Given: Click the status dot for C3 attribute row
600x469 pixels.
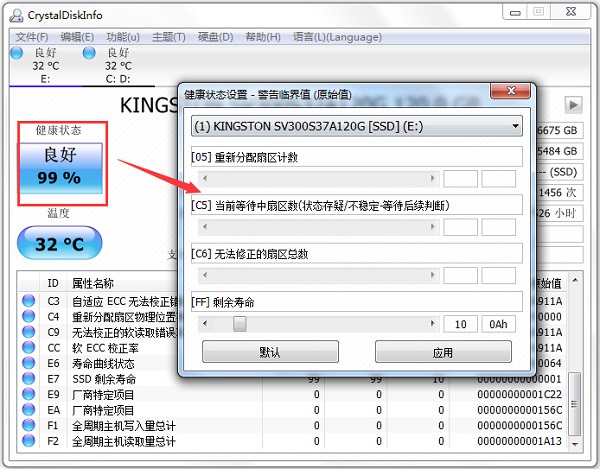Looking at the screenshot, I should coord(28,301).
